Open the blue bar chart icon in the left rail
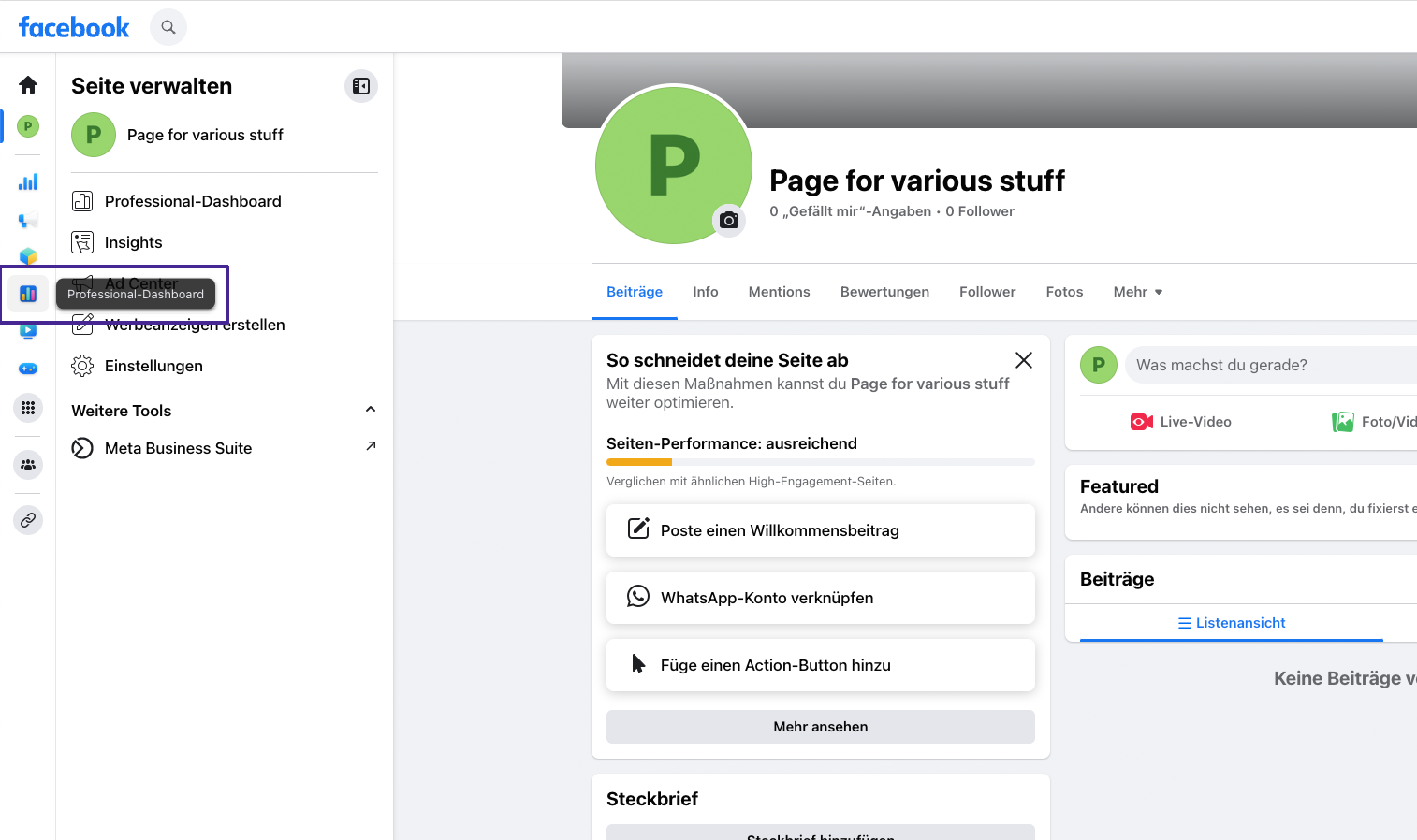This screenshot has height=840, width=1417. pos(28,181)
